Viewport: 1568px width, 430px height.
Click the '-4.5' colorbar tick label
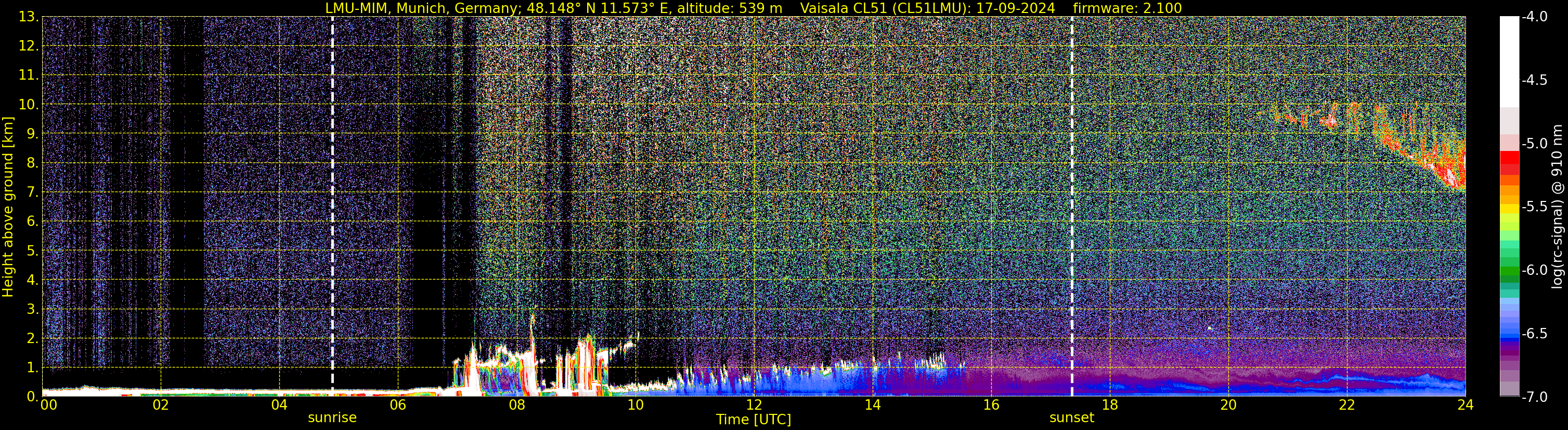pos(1534,80)
